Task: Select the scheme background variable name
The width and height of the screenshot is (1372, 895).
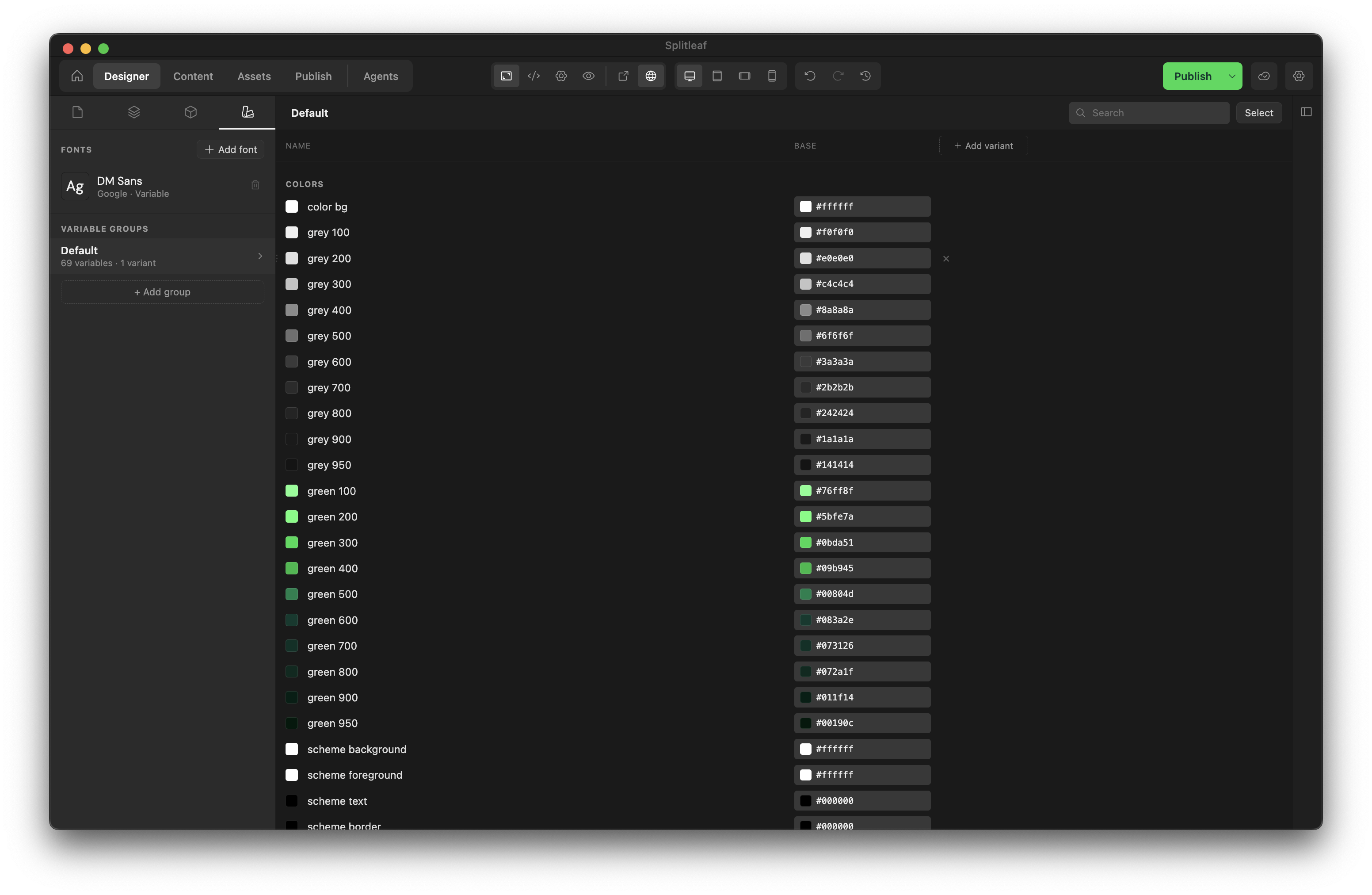Action: (x=357, y=749)
